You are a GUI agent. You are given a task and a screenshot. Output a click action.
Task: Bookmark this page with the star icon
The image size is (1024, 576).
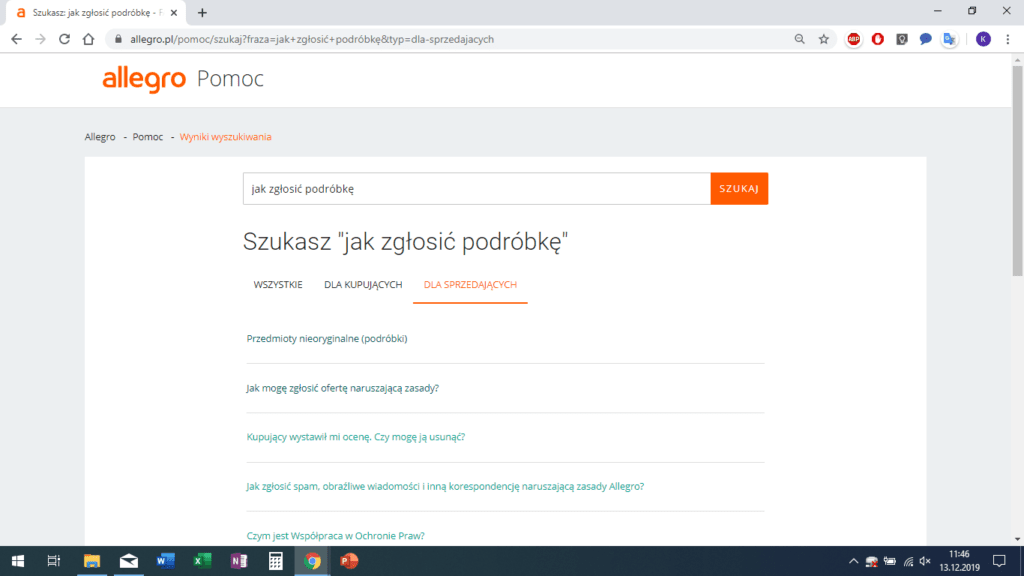823,39
